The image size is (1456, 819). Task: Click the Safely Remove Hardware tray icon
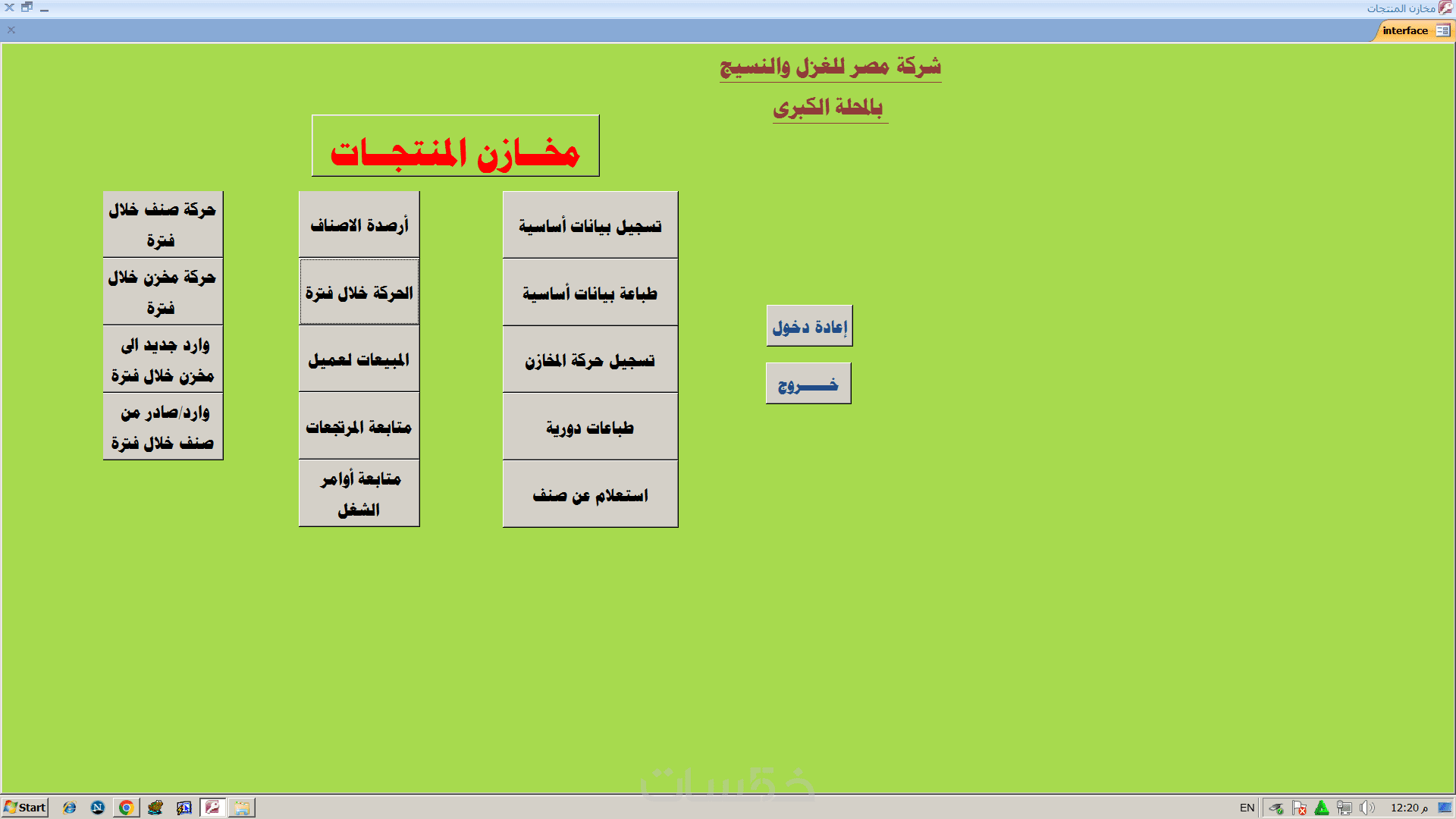point(1276,808)
